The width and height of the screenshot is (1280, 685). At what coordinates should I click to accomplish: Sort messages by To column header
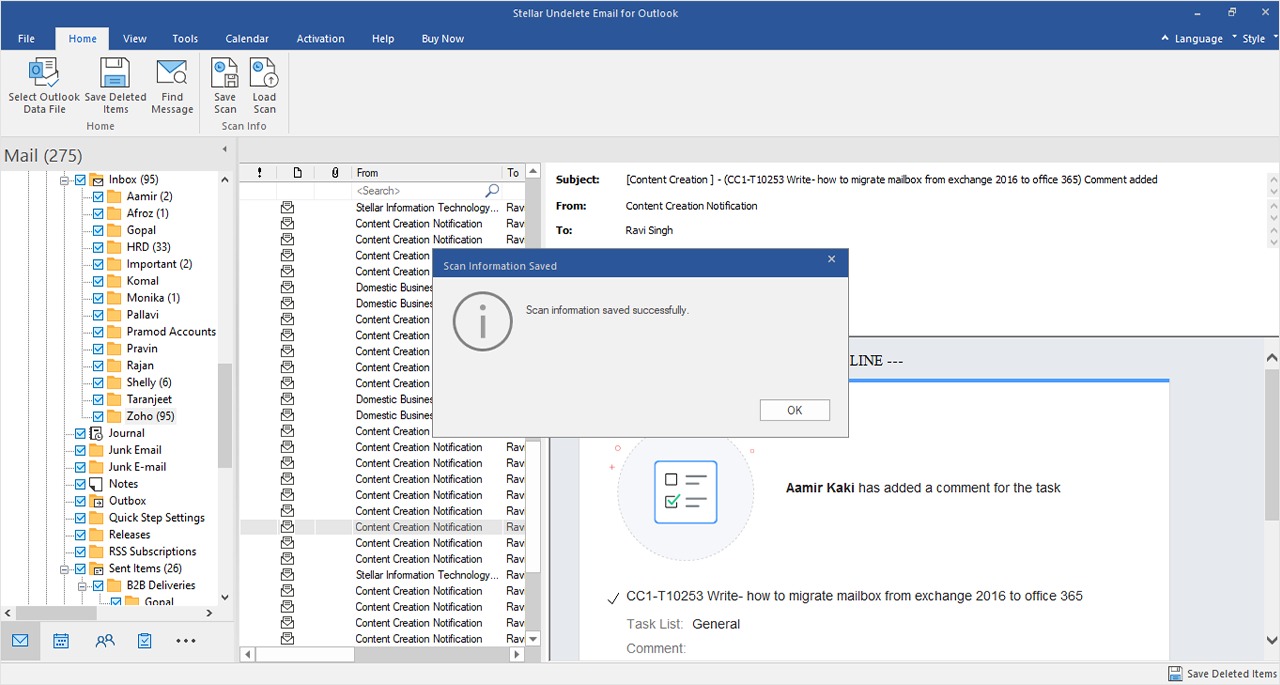pos(514,173)
